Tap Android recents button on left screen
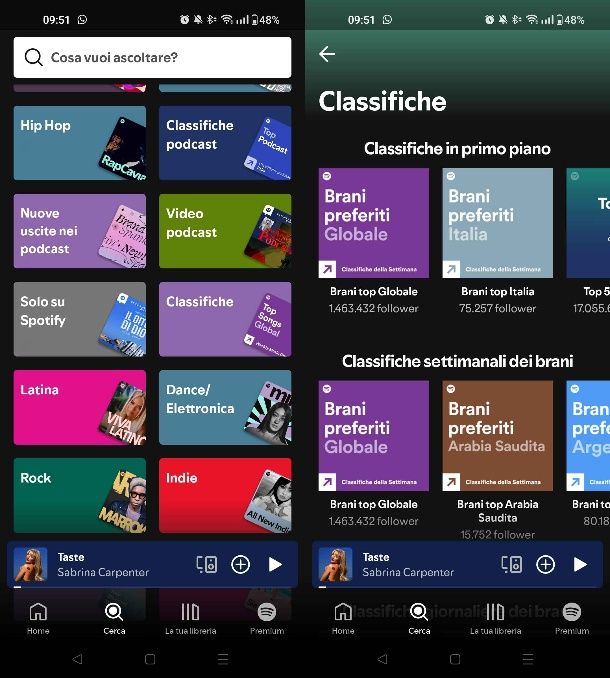Viewport: 610px width, 678px height. (x=223, y=659)
